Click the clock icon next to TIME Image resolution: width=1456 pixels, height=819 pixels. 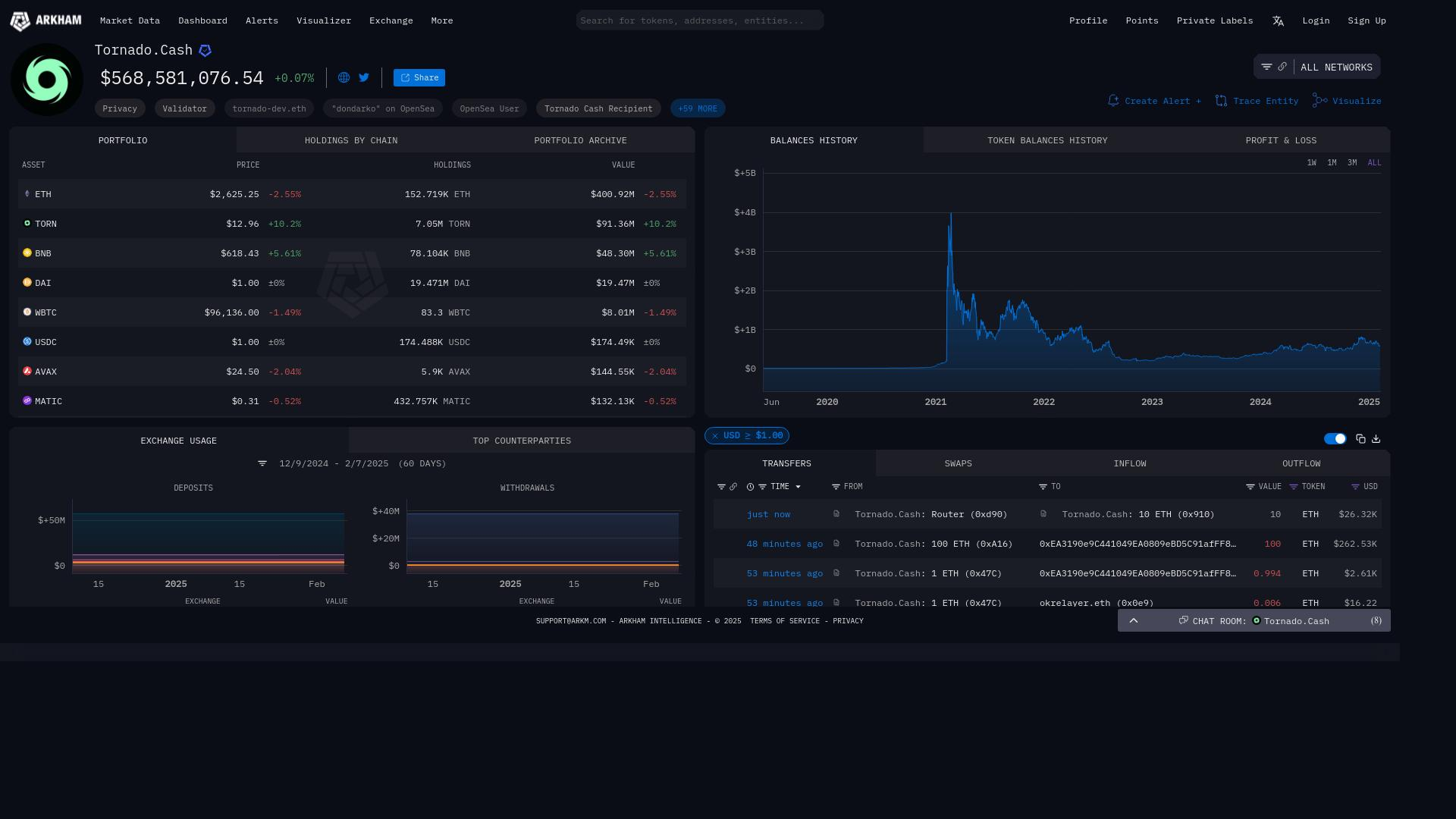(x=751, y=487)
